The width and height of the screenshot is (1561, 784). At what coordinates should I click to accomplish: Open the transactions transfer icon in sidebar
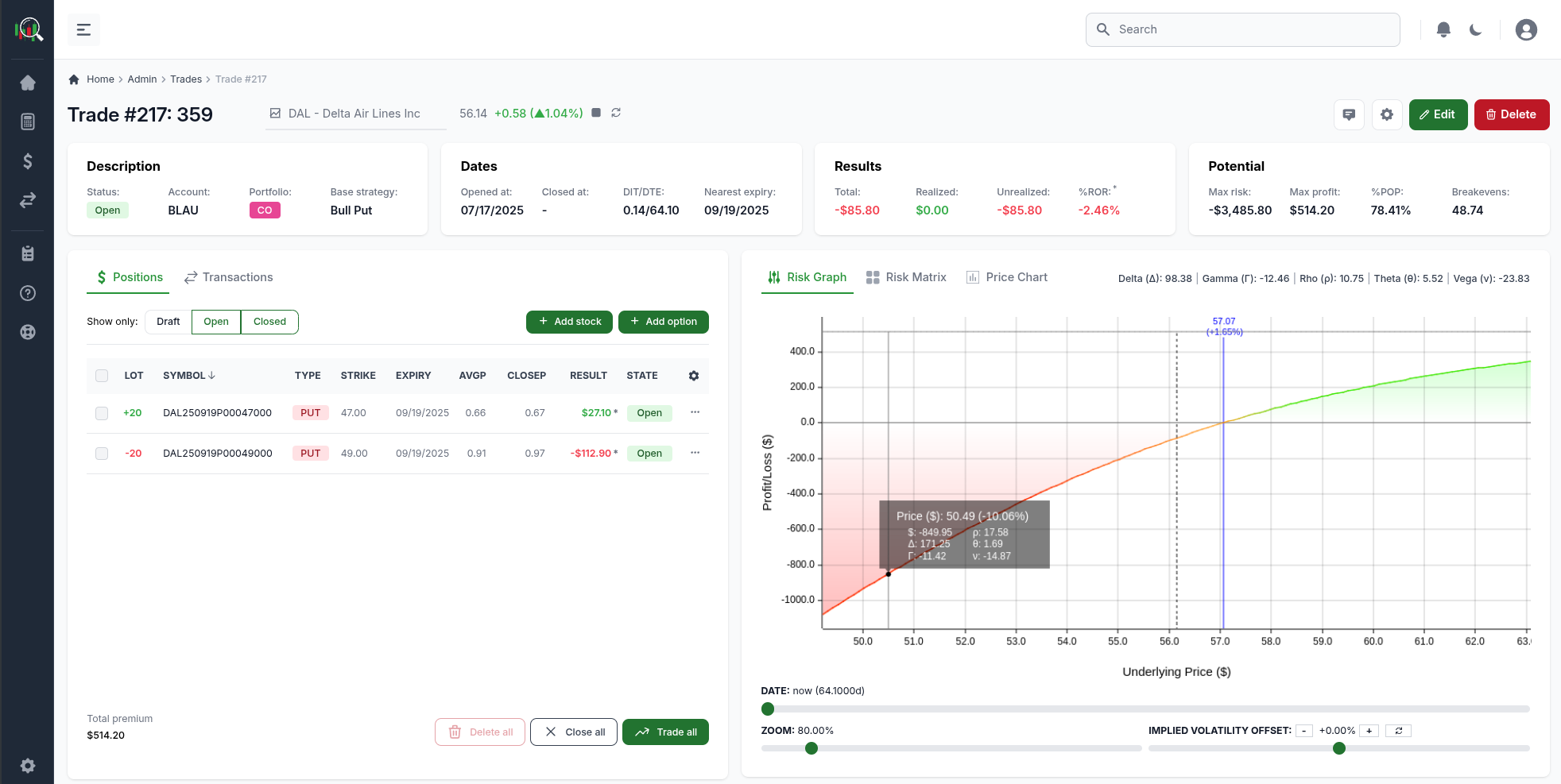[27, 199]
